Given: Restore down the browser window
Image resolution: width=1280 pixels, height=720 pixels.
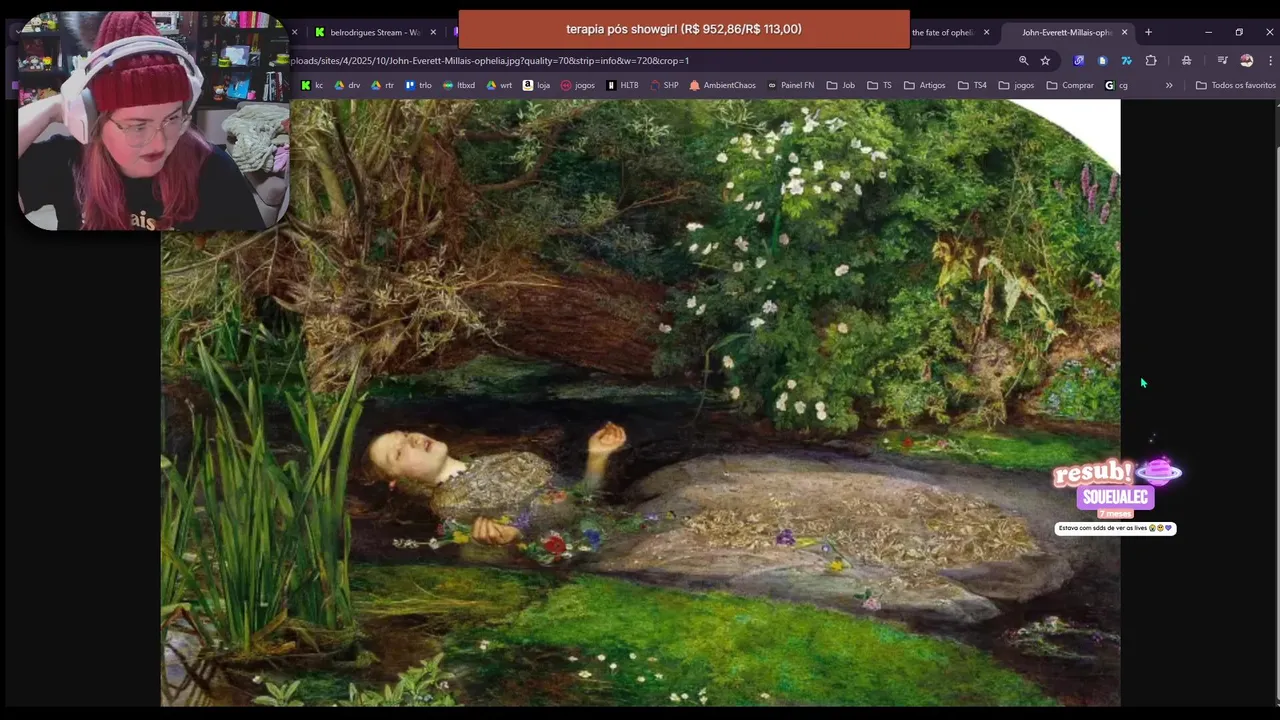Looking at the screenshot, I should coord(1239,32).
